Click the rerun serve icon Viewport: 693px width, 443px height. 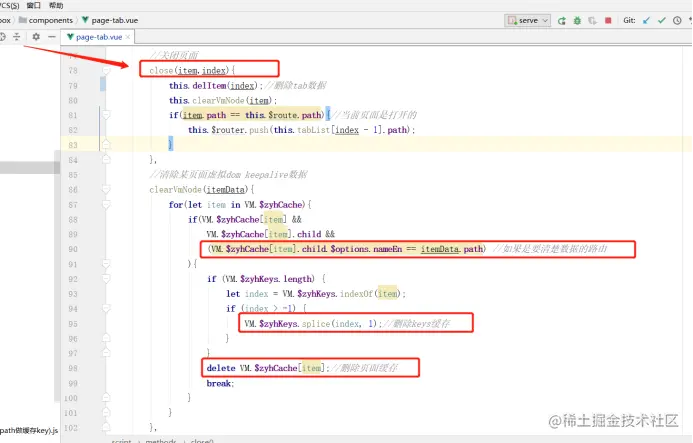[562, 21]
